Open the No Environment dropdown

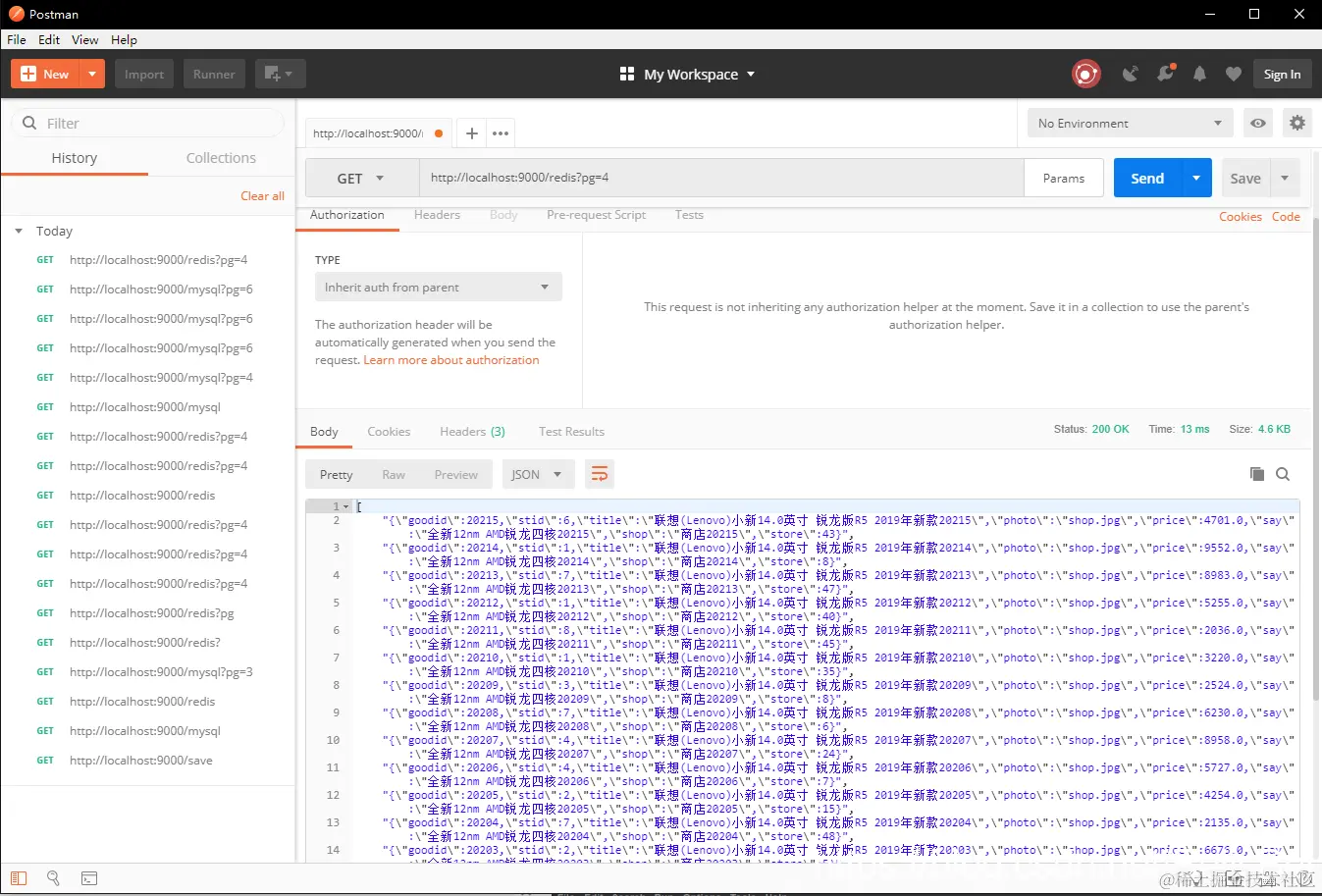tap(1131, 124)
